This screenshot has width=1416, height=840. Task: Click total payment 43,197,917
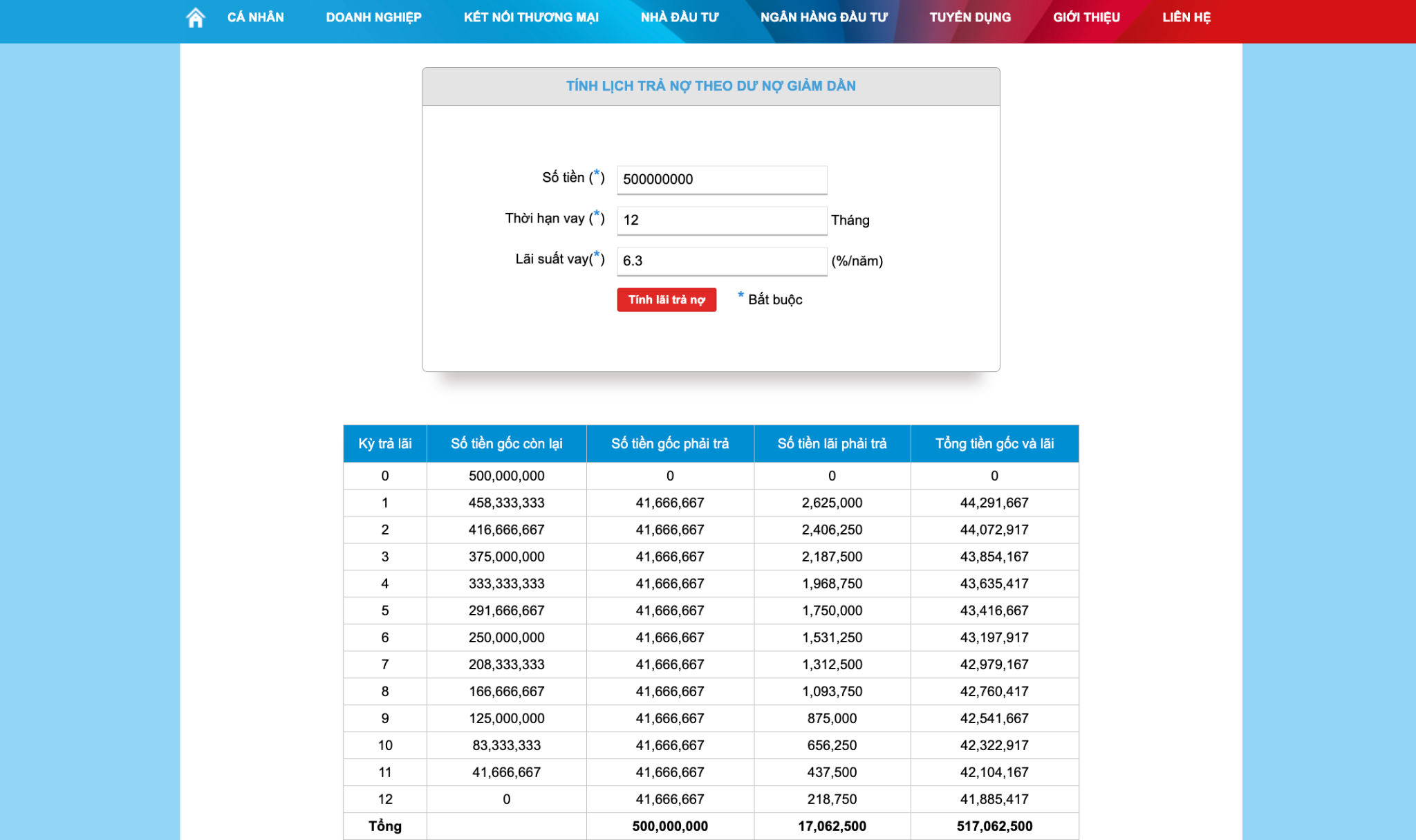coord(994,637)
